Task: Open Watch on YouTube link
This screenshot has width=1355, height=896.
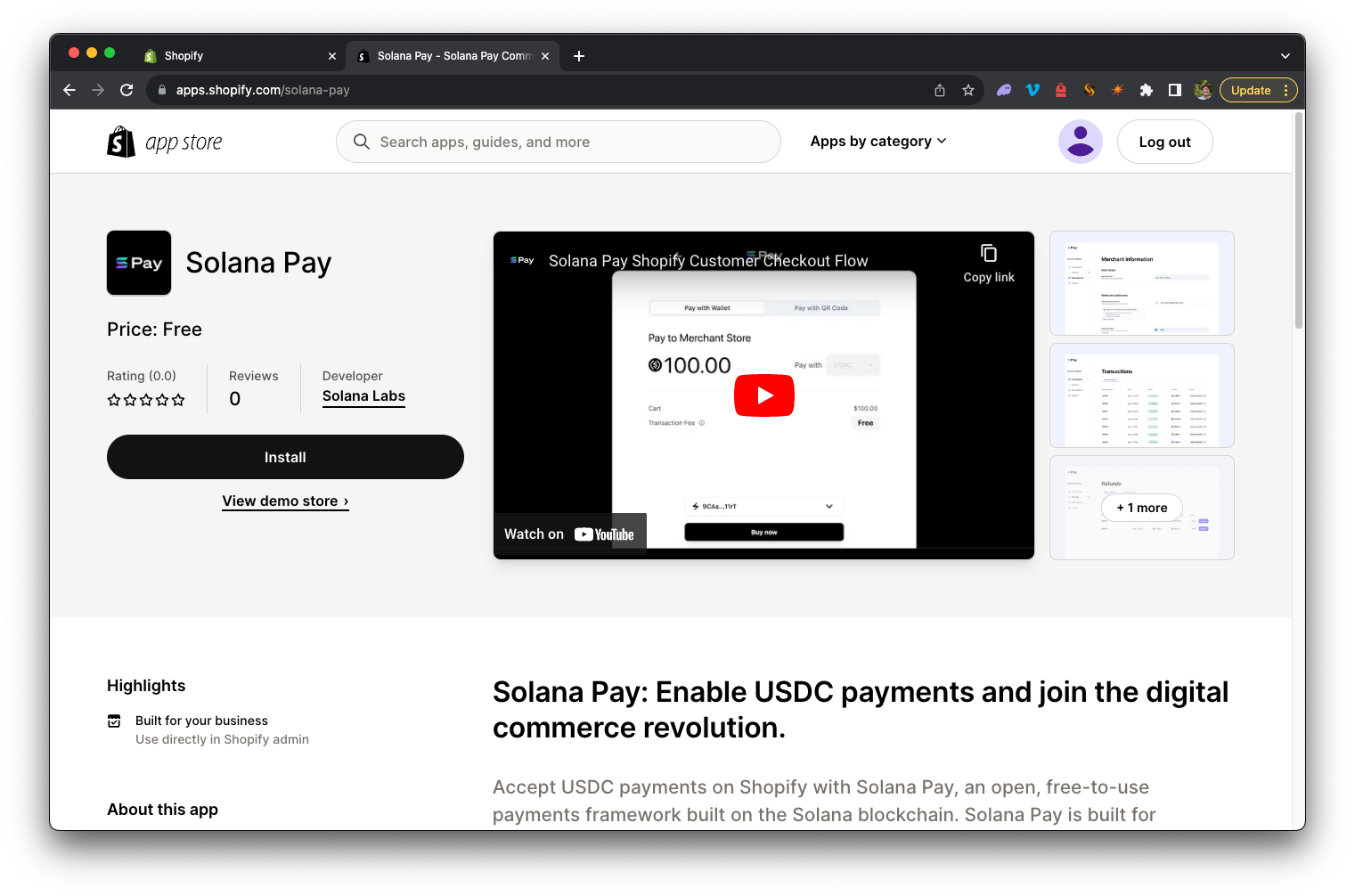Action: [x=569, y=534]
